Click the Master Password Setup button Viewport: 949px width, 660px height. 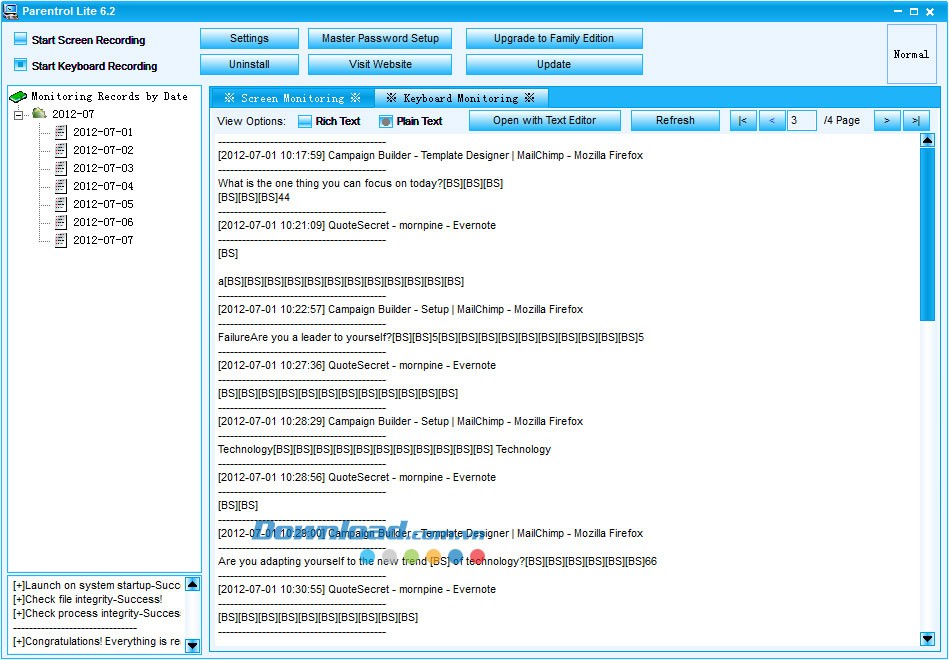coord(380,39)
